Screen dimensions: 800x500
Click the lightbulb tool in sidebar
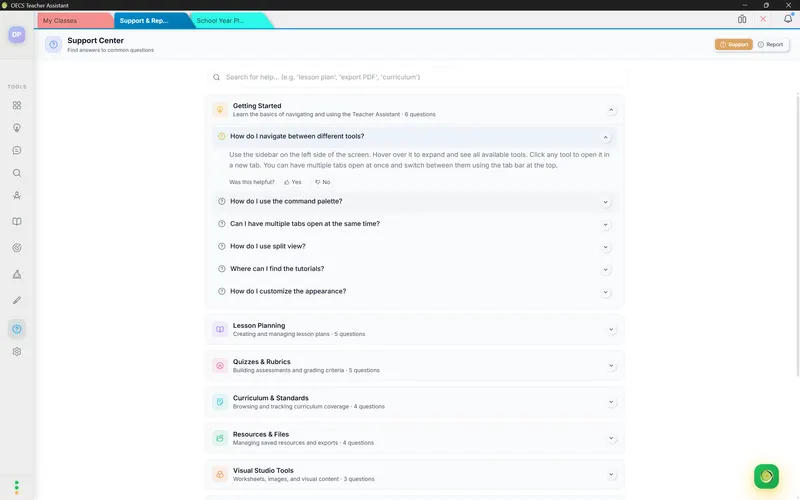pos(17,128)
